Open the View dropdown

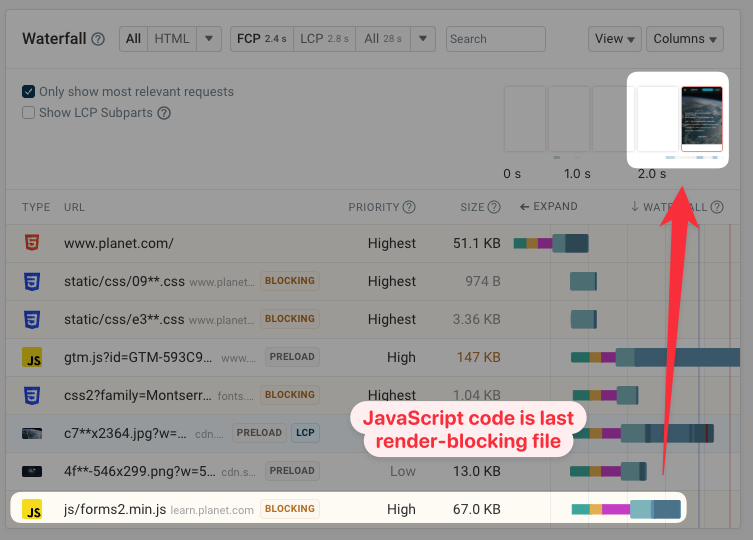pyautogui.click(x=616, y=39)
